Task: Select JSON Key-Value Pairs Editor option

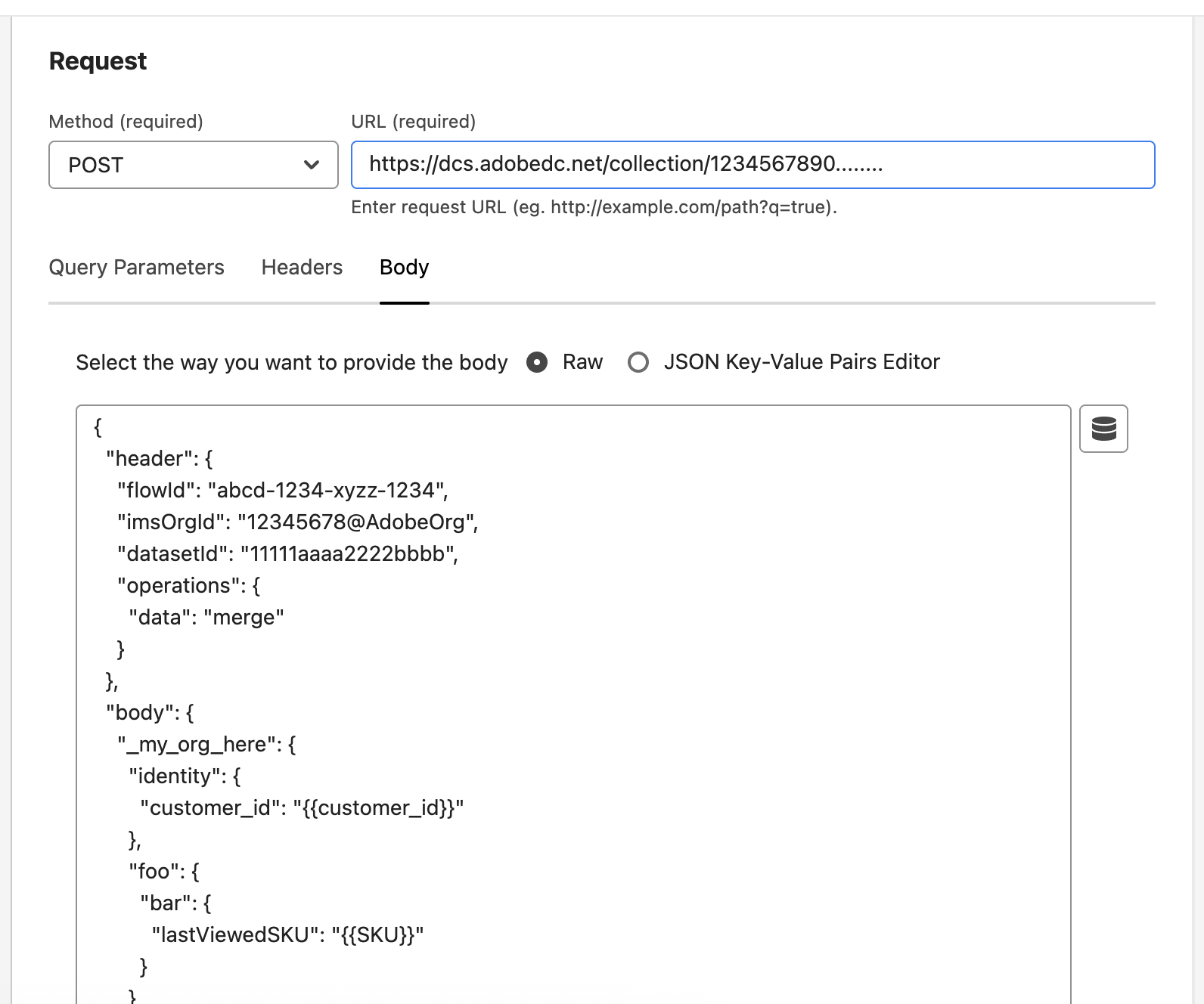Action: pos(638,363)
